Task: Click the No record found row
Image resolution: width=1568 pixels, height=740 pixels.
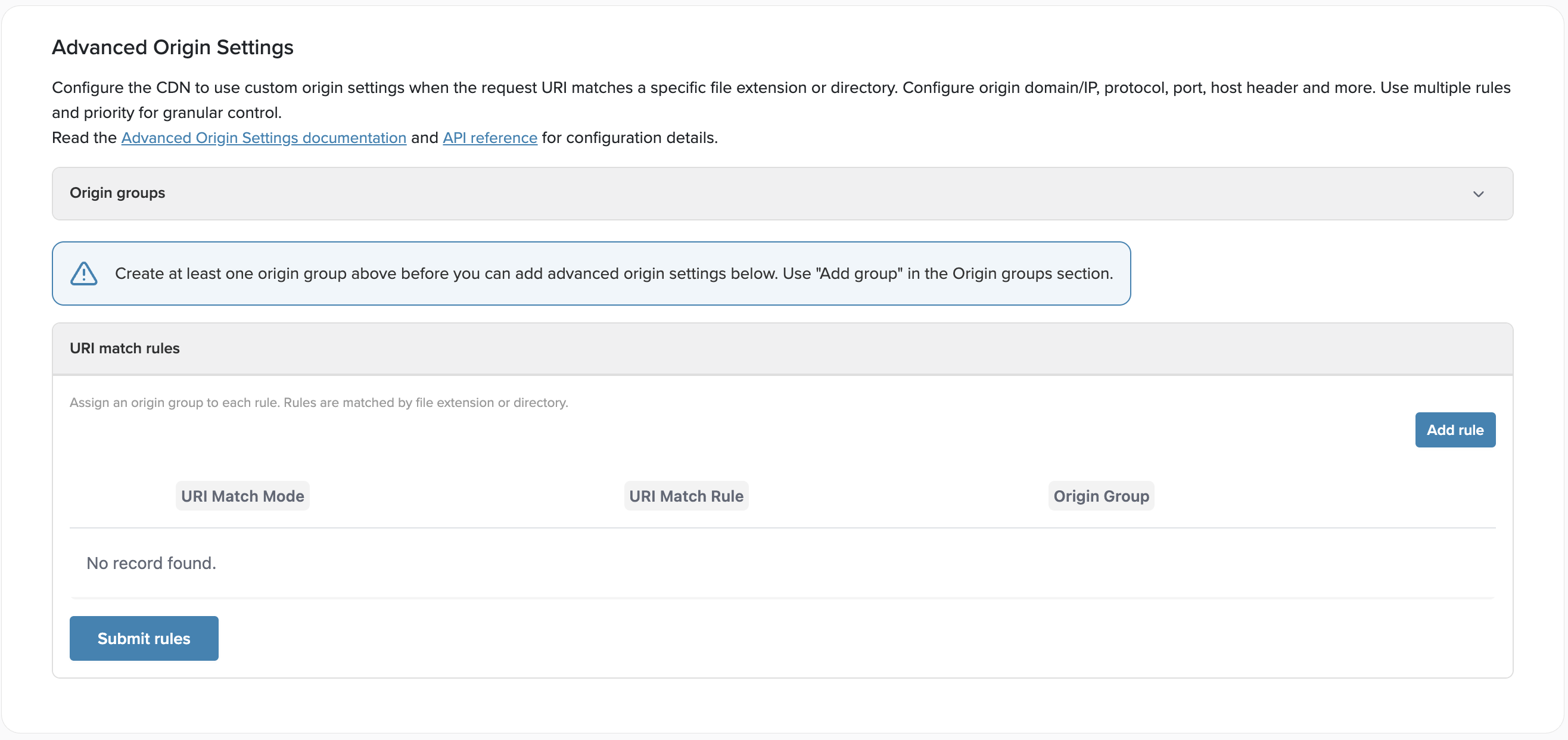Action: tap(151, 563)
